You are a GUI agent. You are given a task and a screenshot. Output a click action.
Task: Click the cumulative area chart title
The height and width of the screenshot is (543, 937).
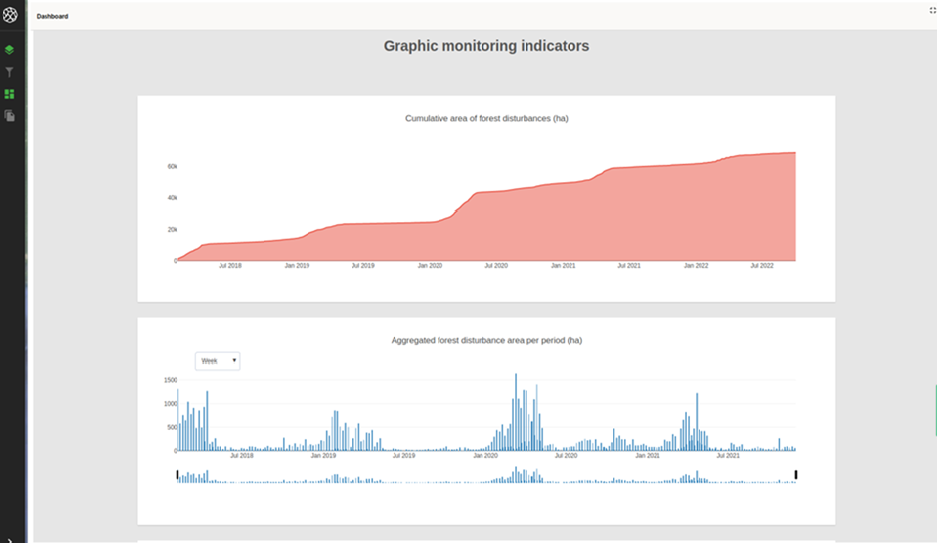point(486,119)
